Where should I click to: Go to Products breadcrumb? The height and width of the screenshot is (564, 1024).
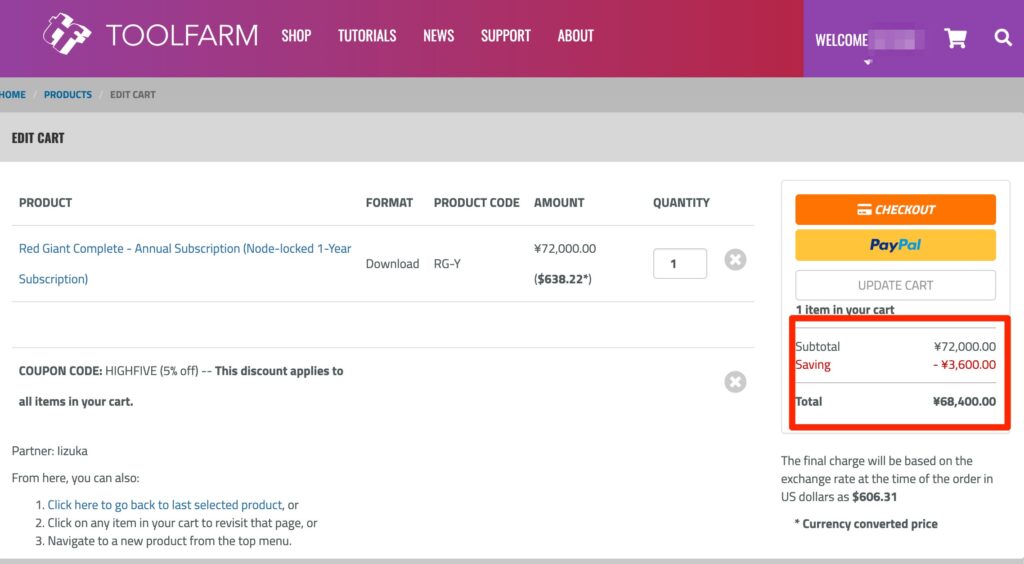[68, 95]
